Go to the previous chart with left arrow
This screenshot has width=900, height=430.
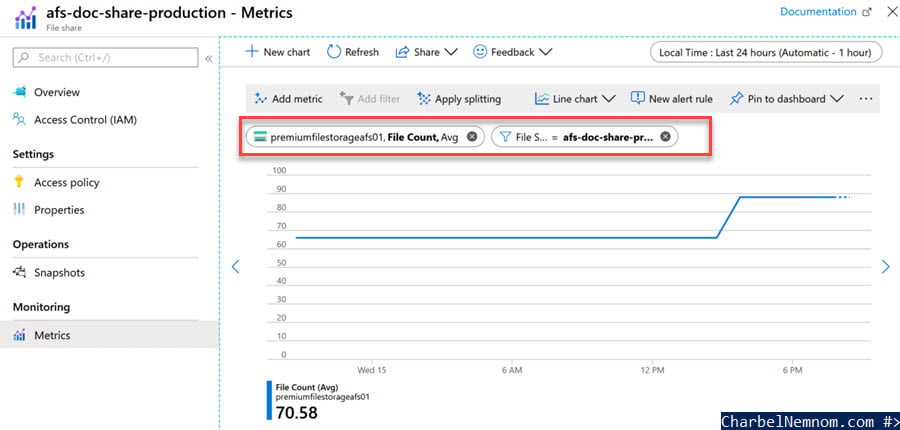point(235,266)
